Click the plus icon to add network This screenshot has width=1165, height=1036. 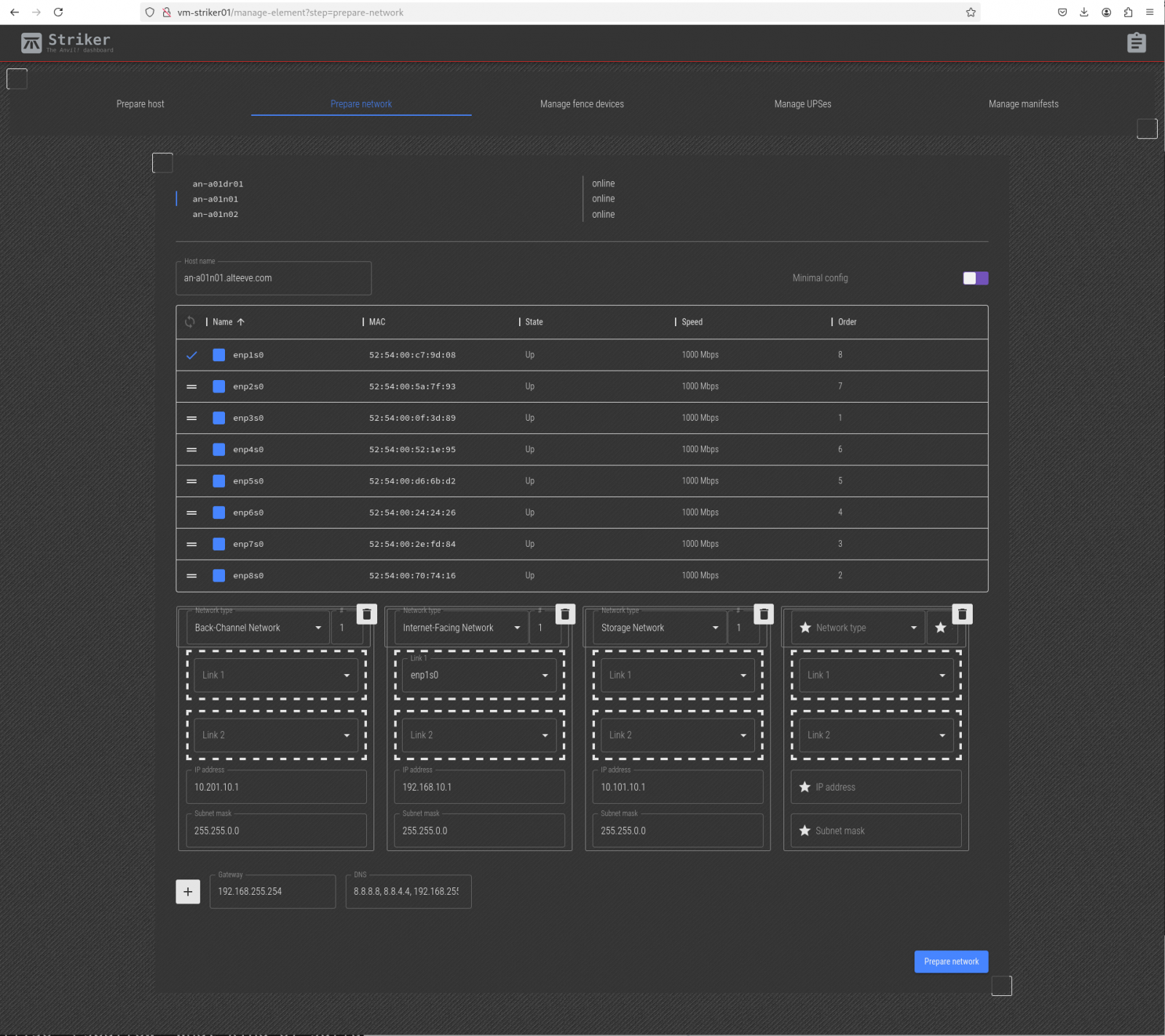point(188,891)
